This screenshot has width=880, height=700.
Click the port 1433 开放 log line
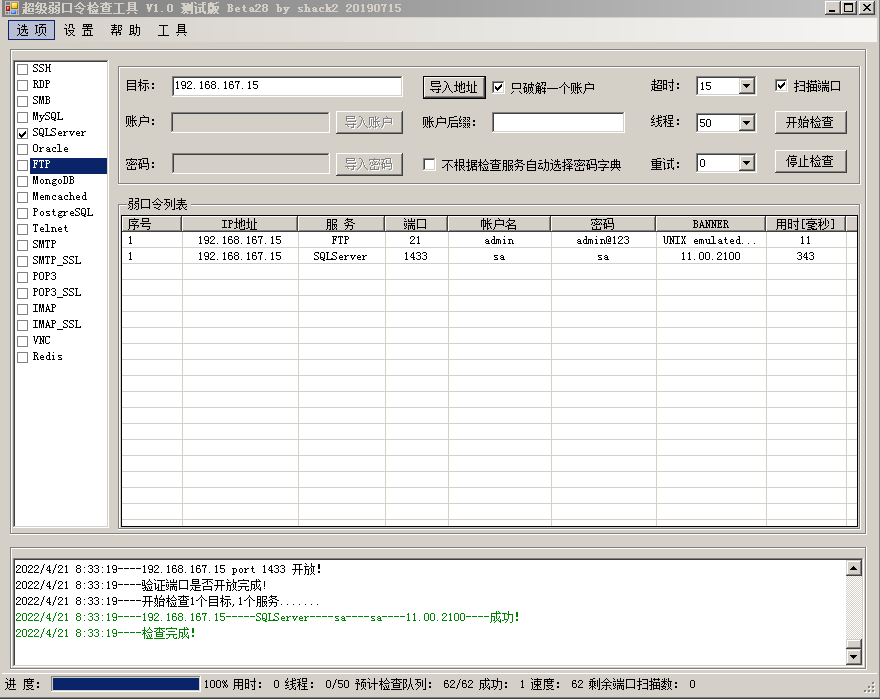168,569
